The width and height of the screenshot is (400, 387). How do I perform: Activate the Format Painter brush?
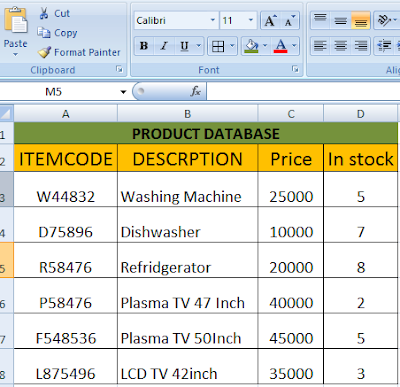[44, 52]
